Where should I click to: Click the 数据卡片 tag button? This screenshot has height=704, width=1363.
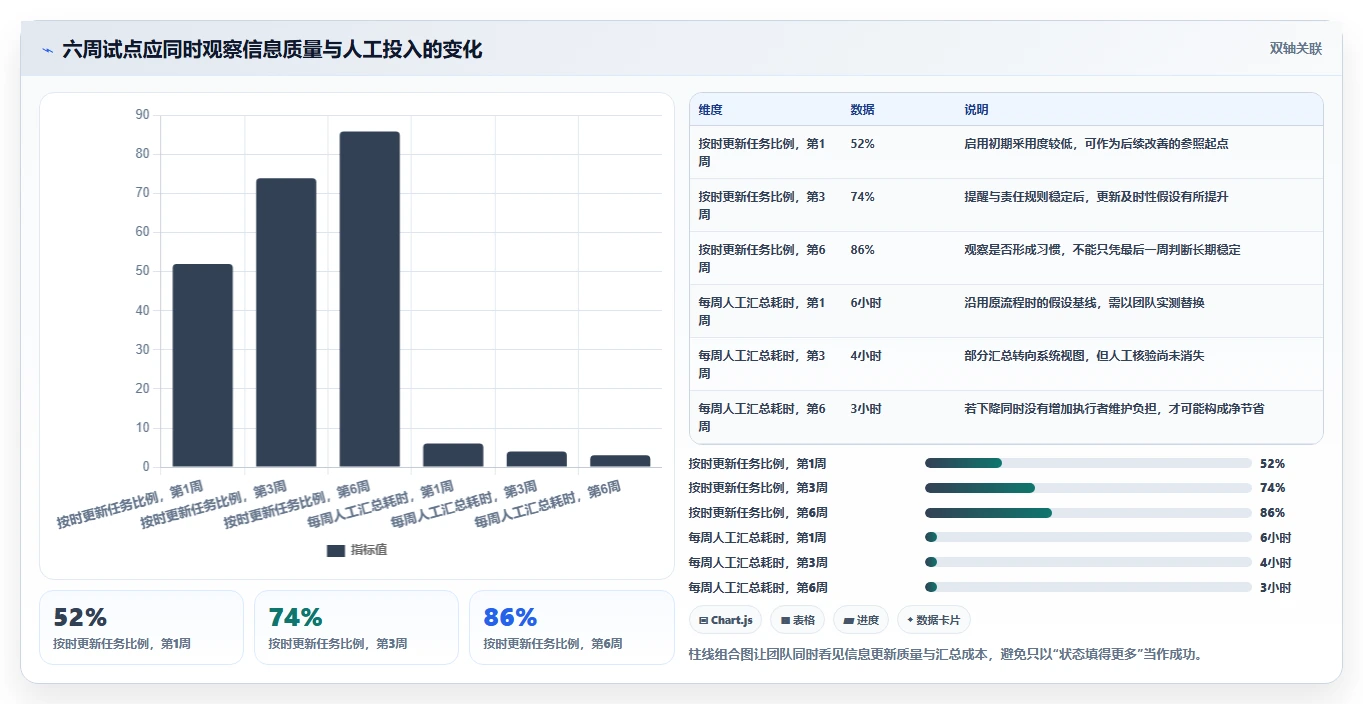click(933, 620)
